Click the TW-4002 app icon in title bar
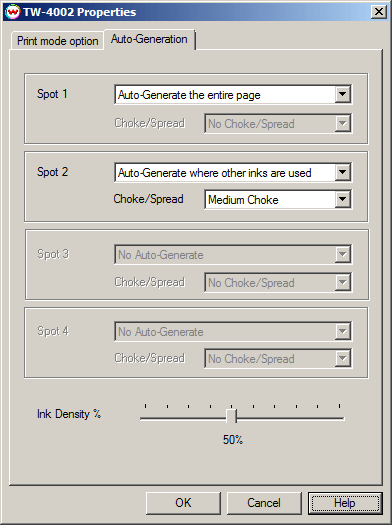 point(13,12)
